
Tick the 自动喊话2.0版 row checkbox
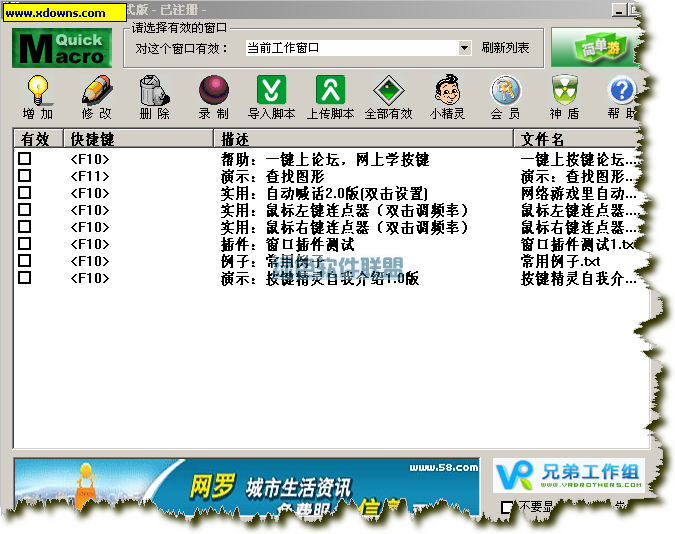25,192
